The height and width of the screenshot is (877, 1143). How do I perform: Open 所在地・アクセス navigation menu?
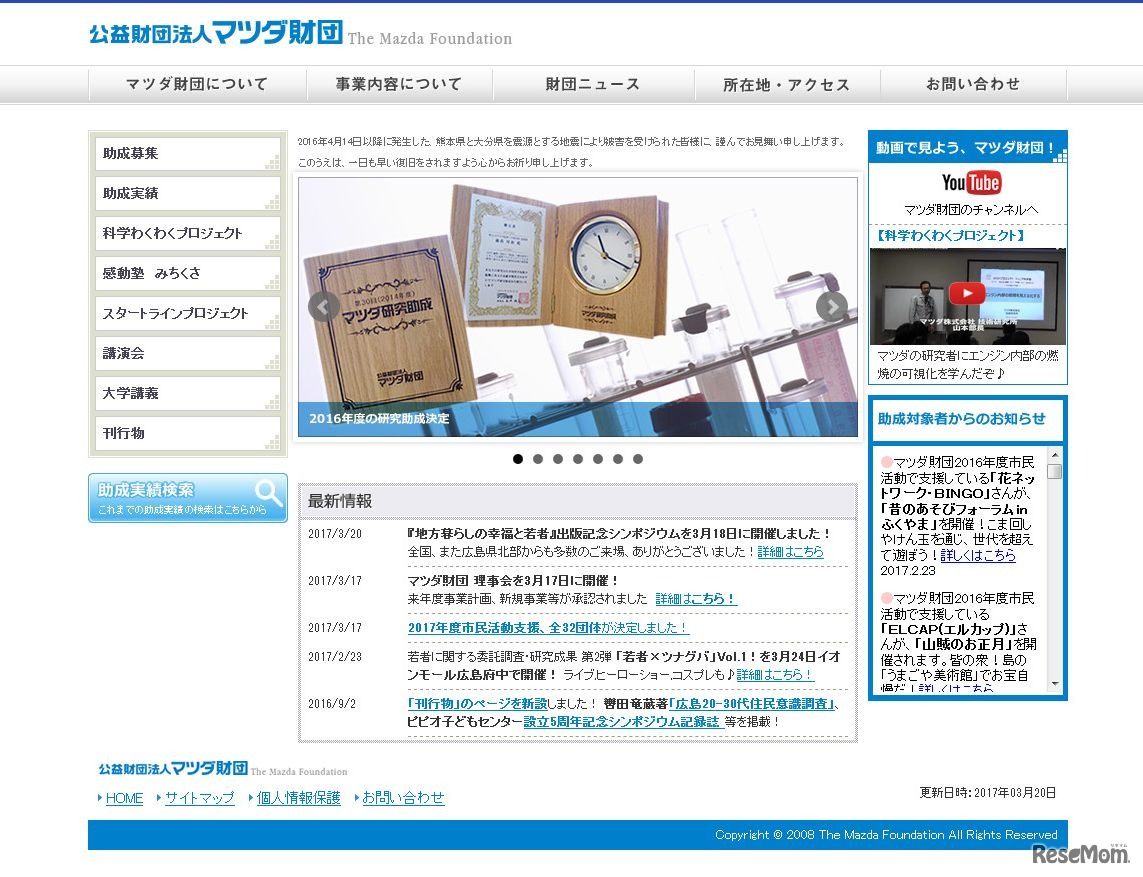coord(786,85)
